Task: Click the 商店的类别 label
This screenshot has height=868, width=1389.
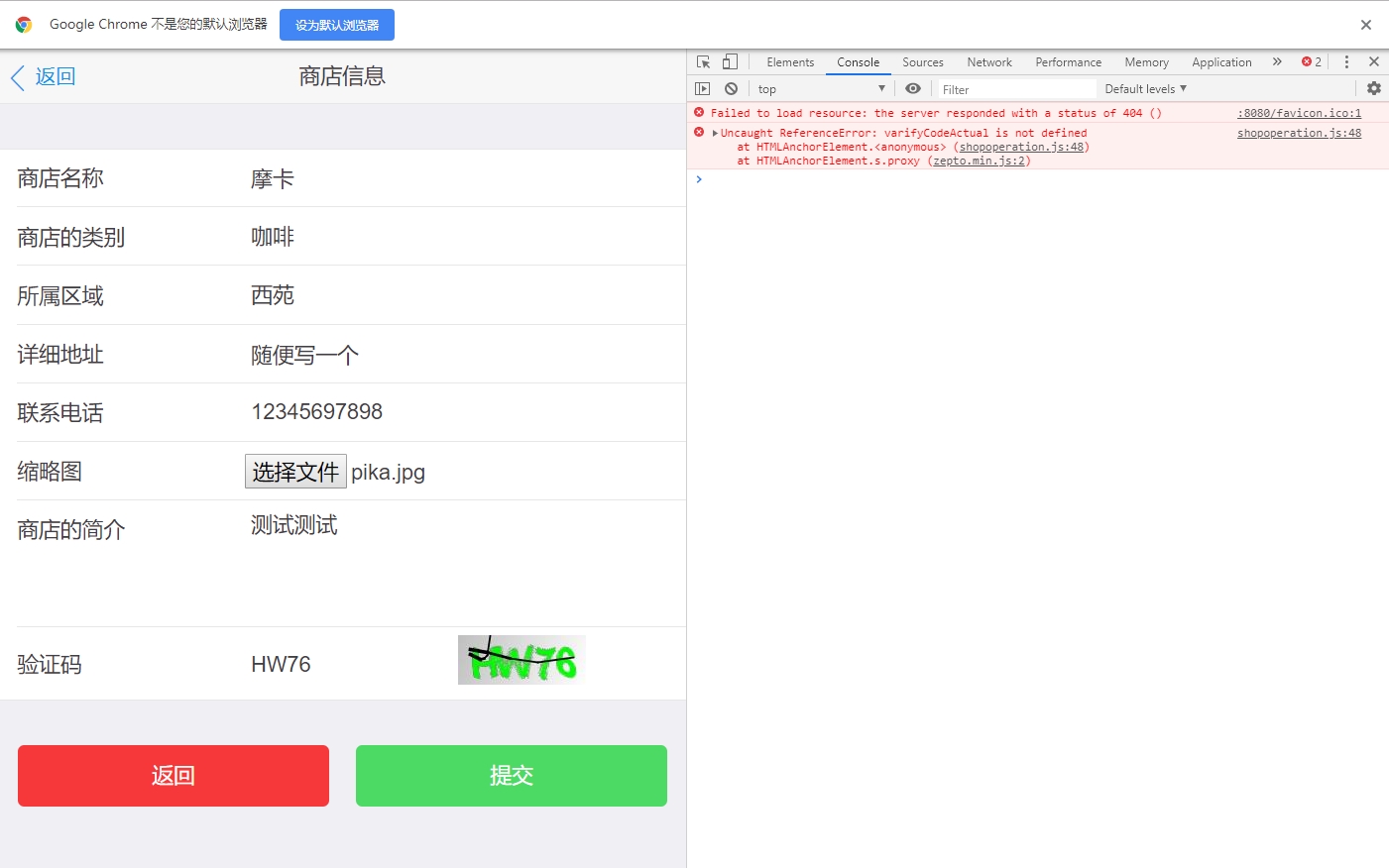Action: pyautogui.click(x=71, y=238)
